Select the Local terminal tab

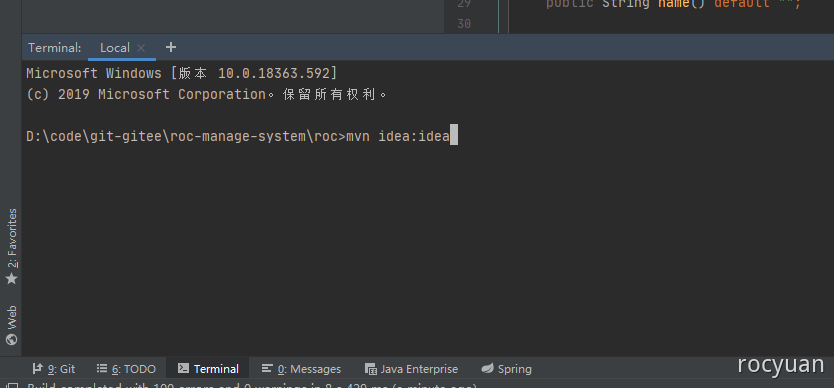click(115, 48)
